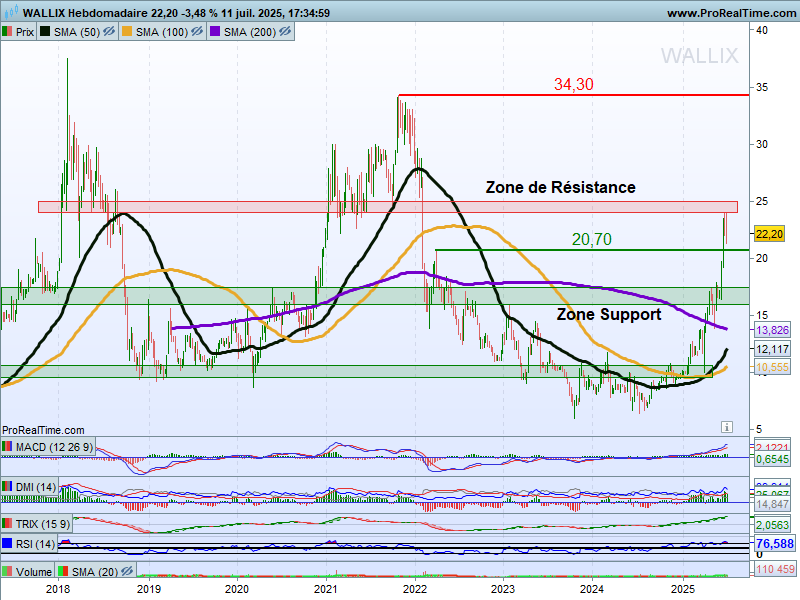800x600 pixels.
Task: Click the orange 10,555 SMA value tag
Action: coord(772,367)
